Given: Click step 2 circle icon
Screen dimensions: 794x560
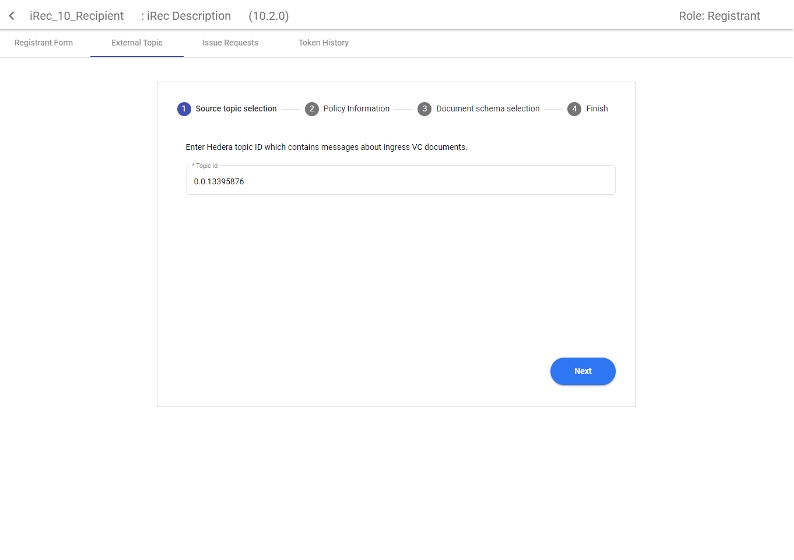Looking at the screenshot, I should tap(312, 109).
